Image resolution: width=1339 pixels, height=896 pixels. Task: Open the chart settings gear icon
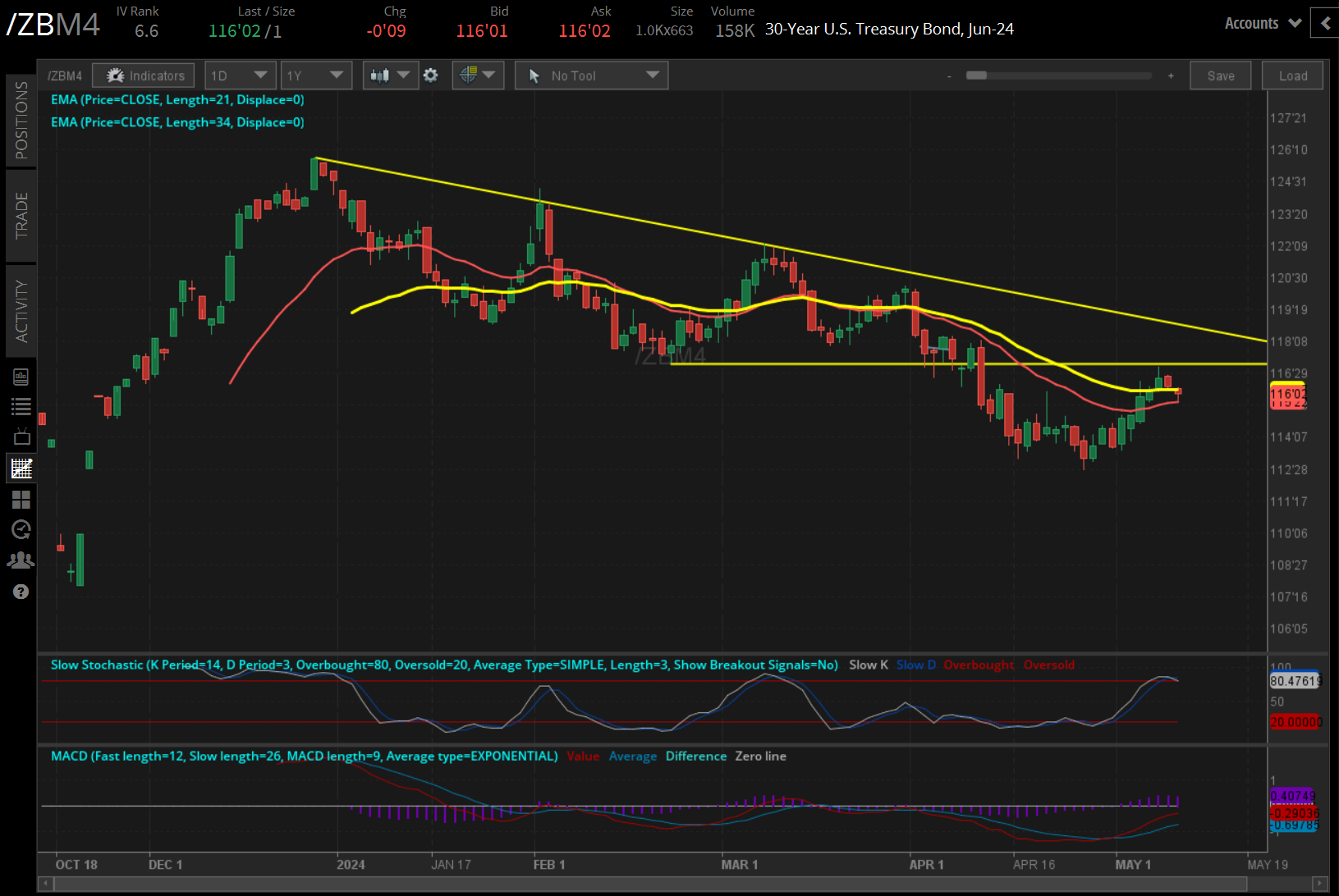[x=430, y=75]
